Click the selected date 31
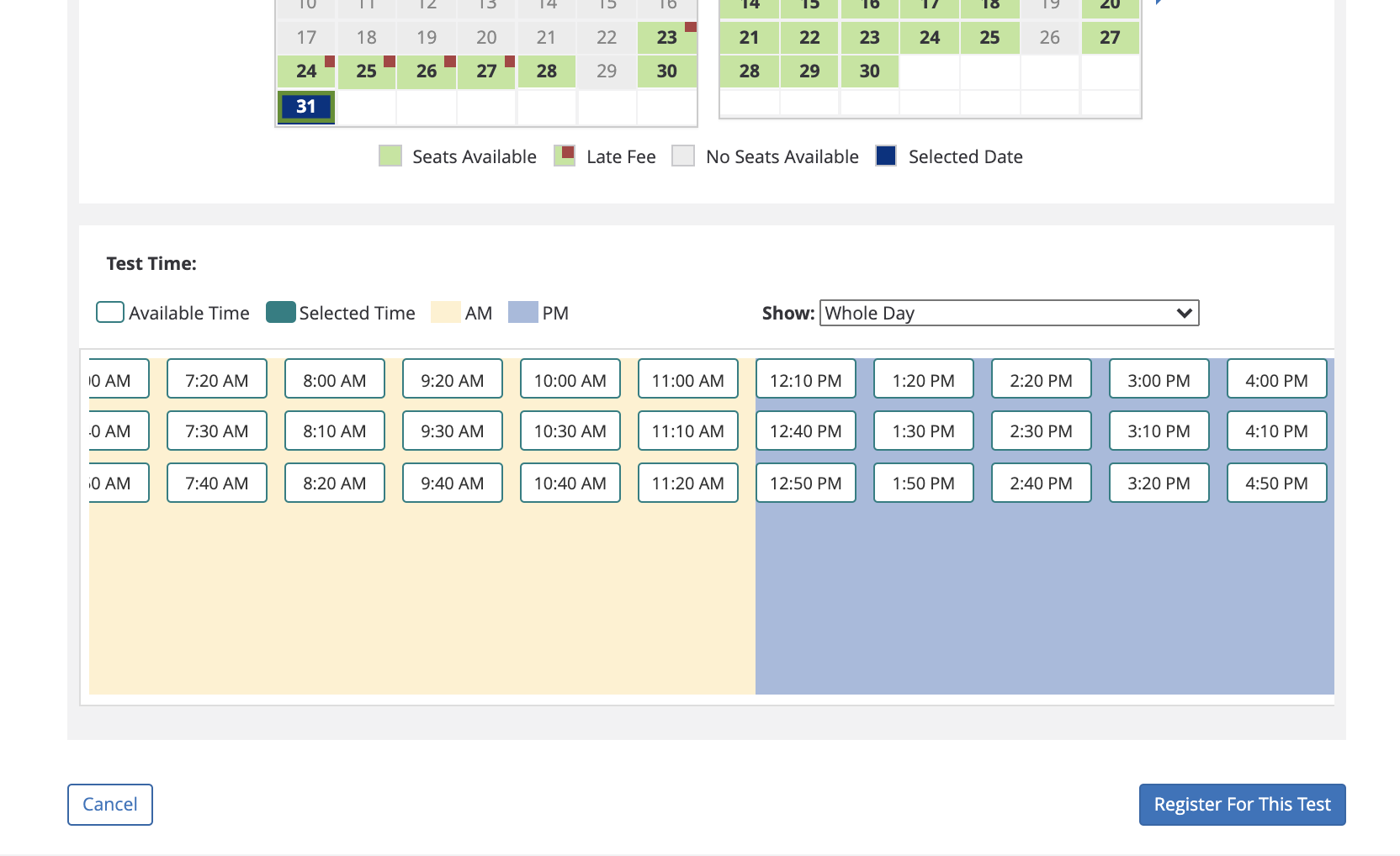The width and height of the screenshot is (1400, 856). click(x=306, y=107)
